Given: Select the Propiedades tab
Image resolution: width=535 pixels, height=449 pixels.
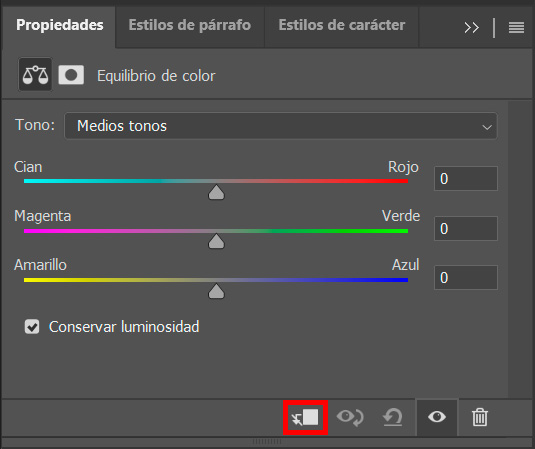Looking at the screenshot, I should [60, 25].
